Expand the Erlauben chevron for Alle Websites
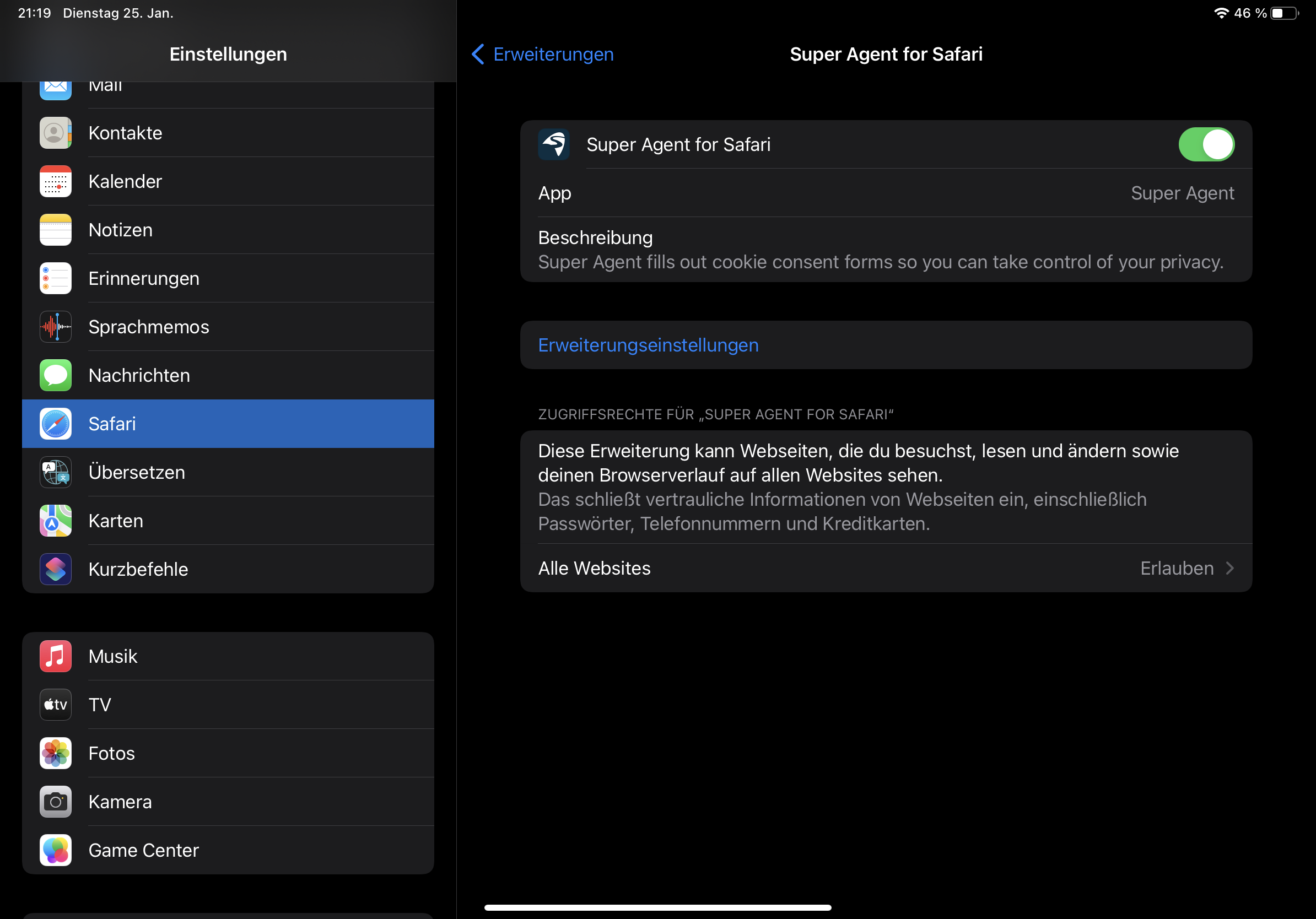Image resolution: width=1316 pixels, height=919 pixels. coord(1230,569)
